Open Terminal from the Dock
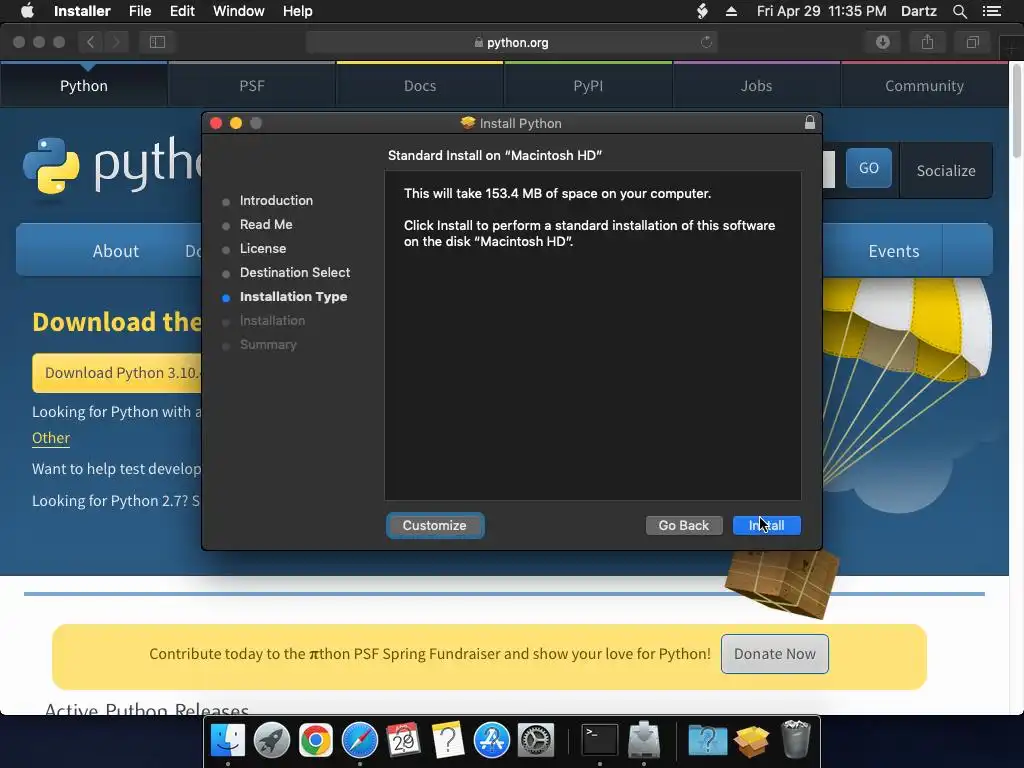1024x768 pixels. 600,741
